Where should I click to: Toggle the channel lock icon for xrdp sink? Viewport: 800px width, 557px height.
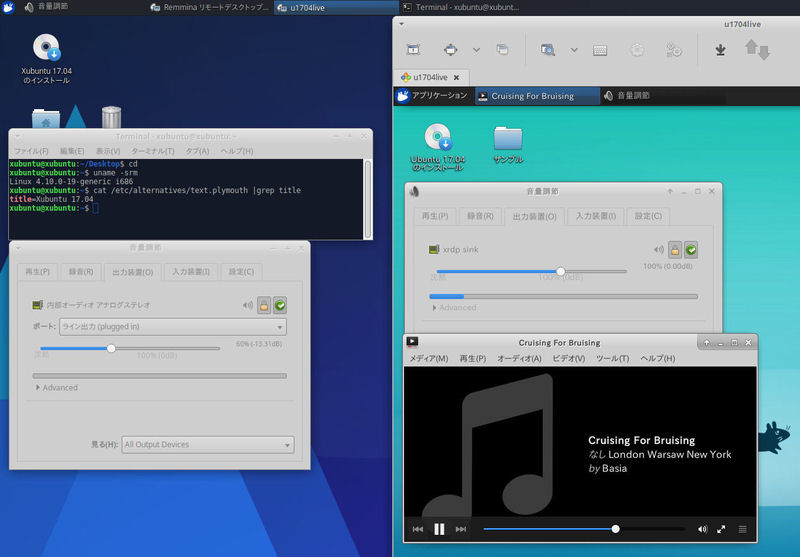coord(675,249)
